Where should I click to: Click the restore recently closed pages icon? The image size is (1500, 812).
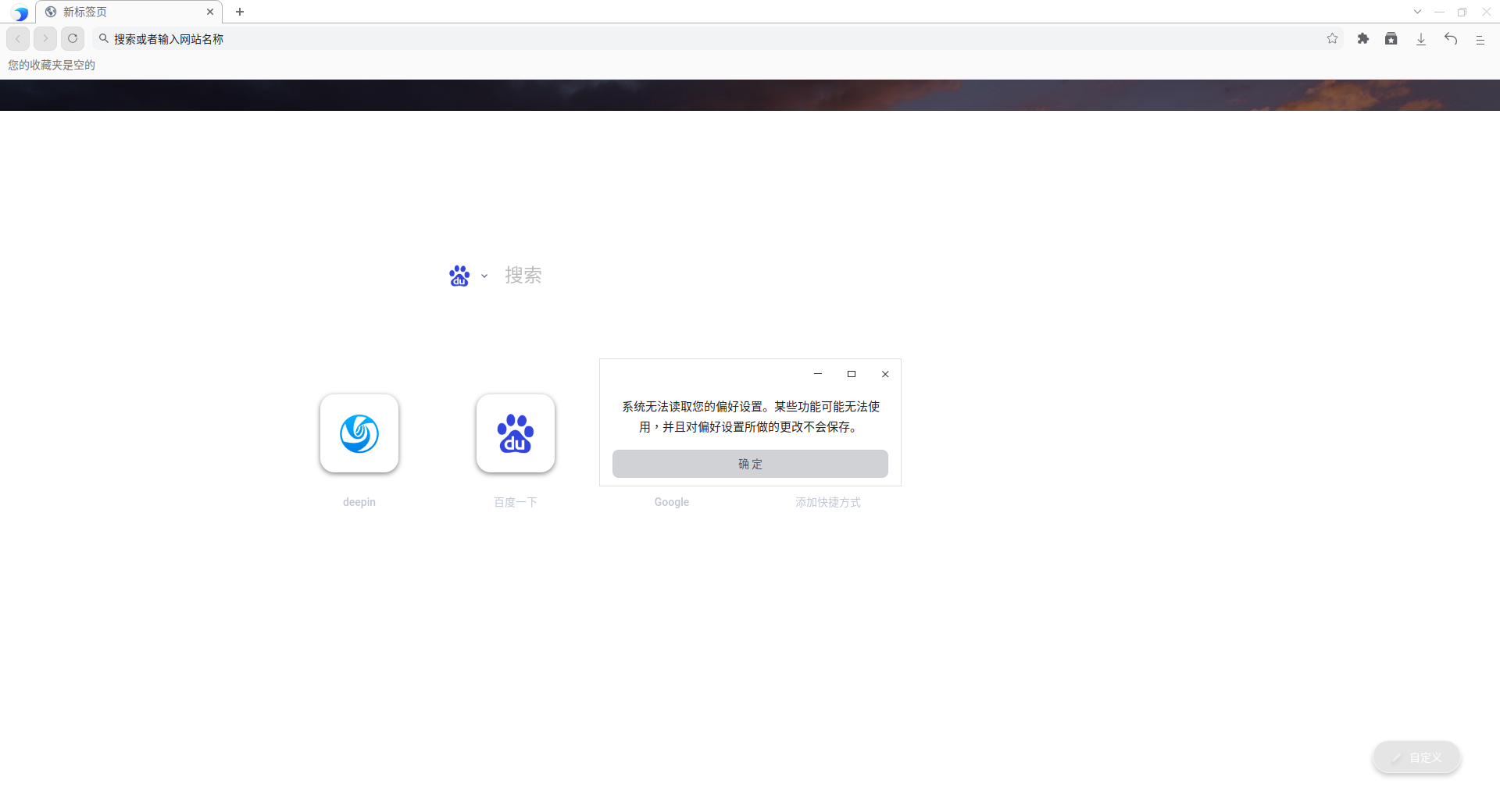(x=1451, y=38)
